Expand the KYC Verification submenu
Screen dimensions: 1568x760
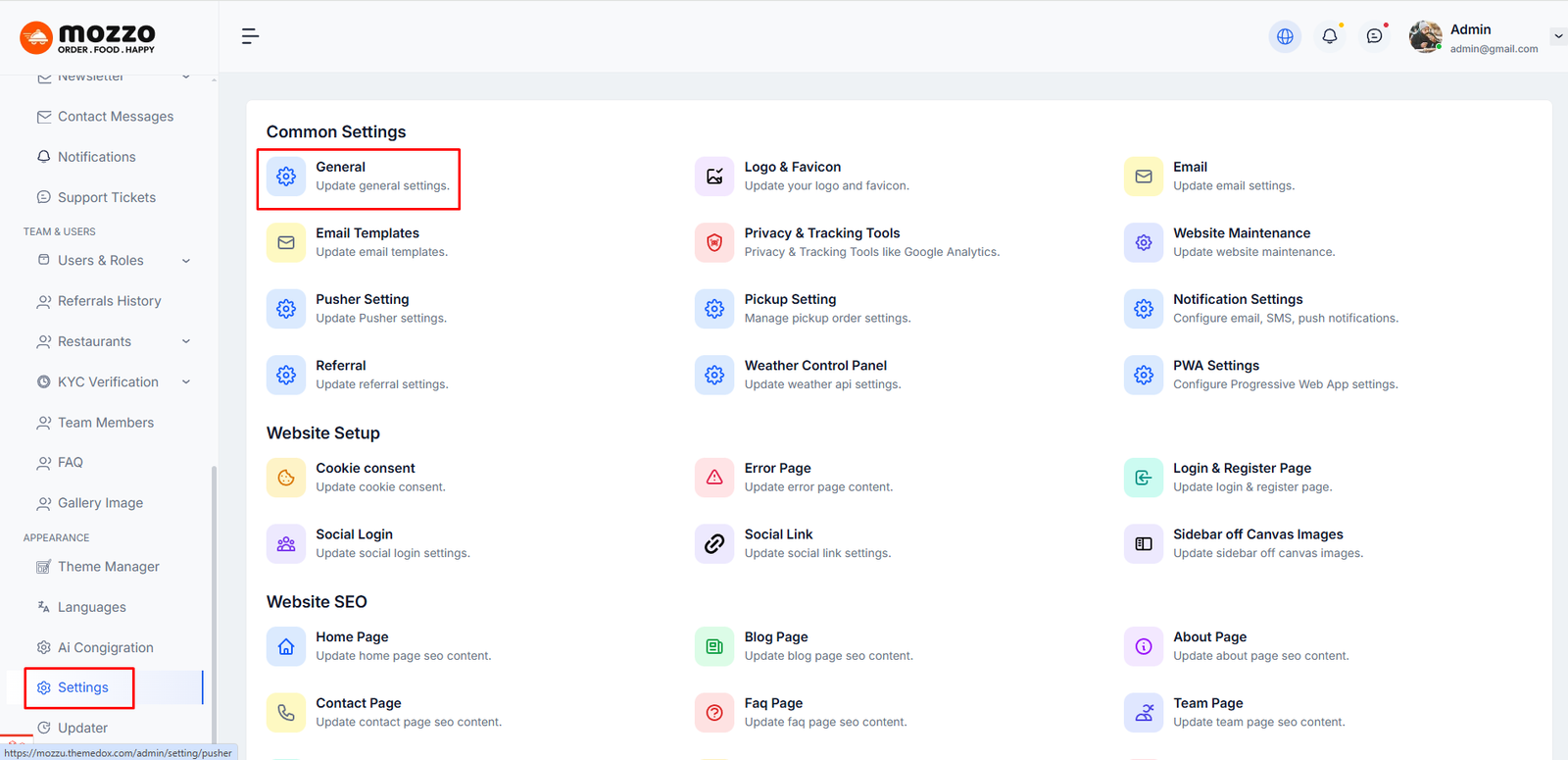click(x=186, y=382)
